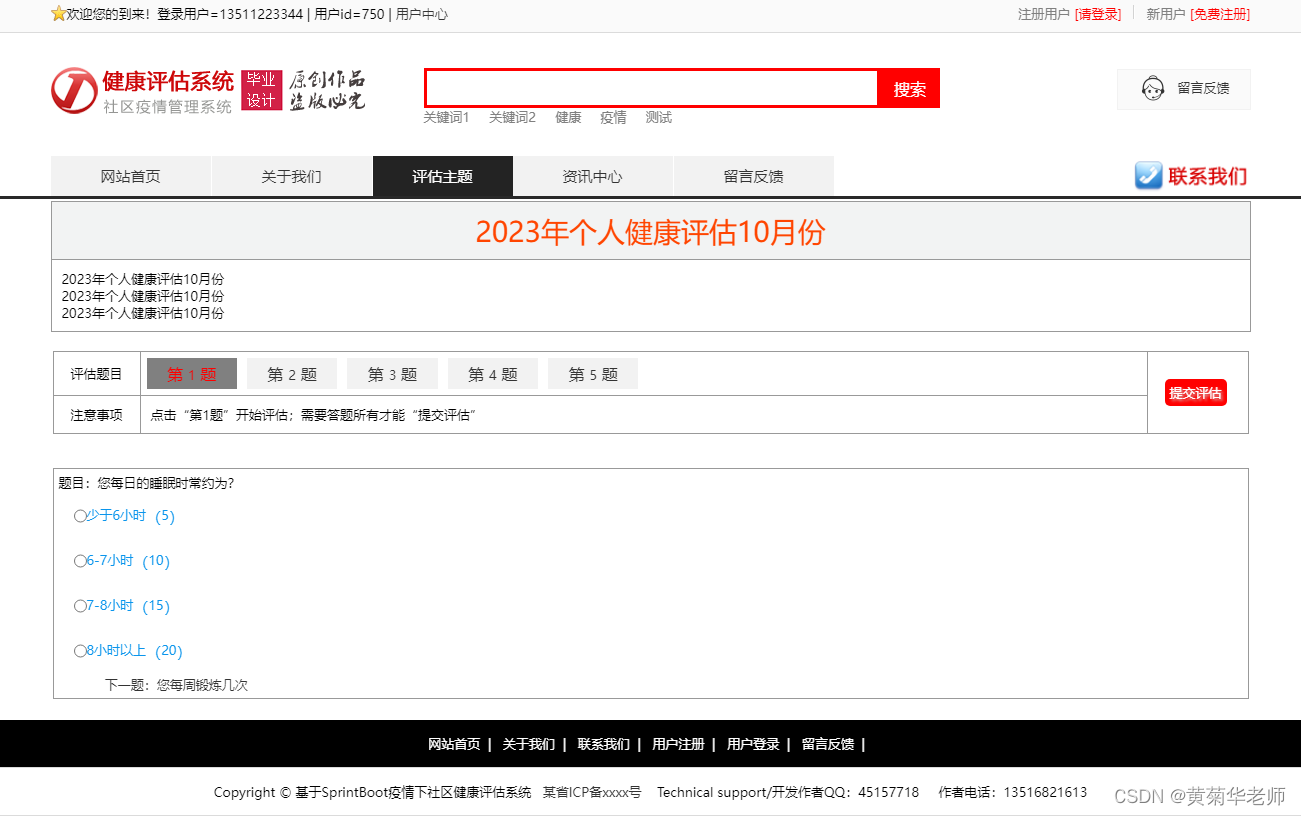The image size is (1301, 816).
Task: Click the 留言反馈 button at top right
Action: click(1184, 88)
